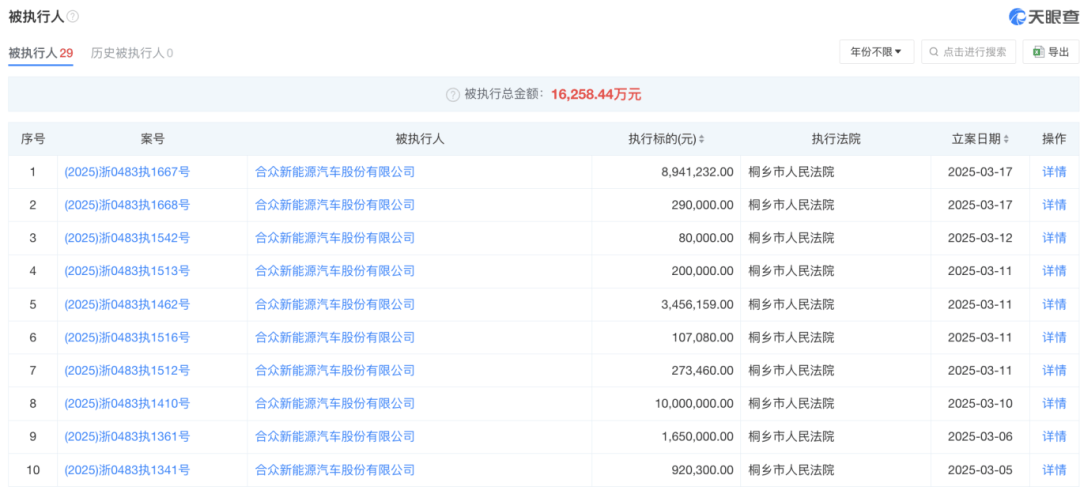View 详情 for the 2025-03-06 case

[x=1054, y=436]
